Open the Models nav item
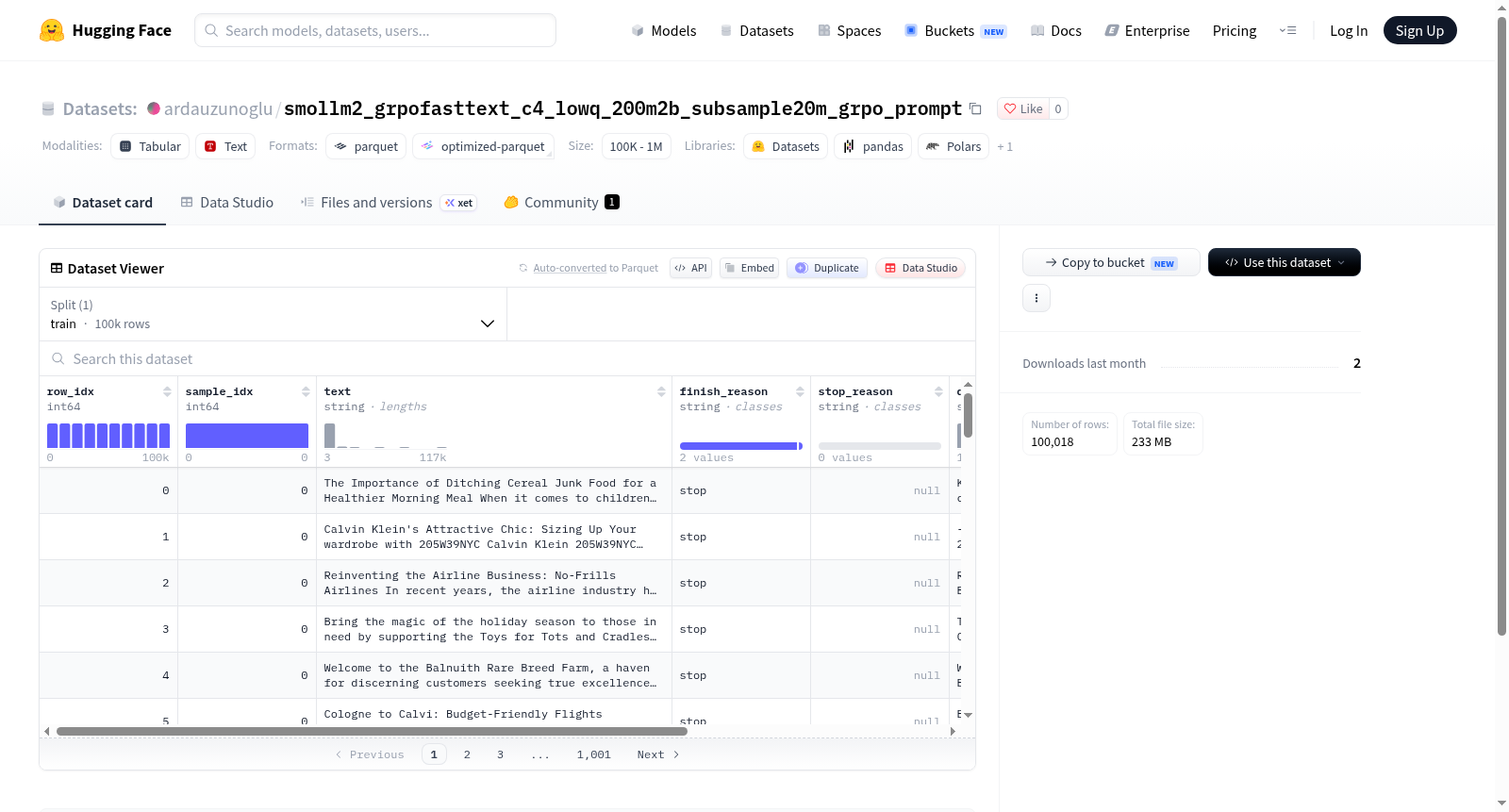 664,30
